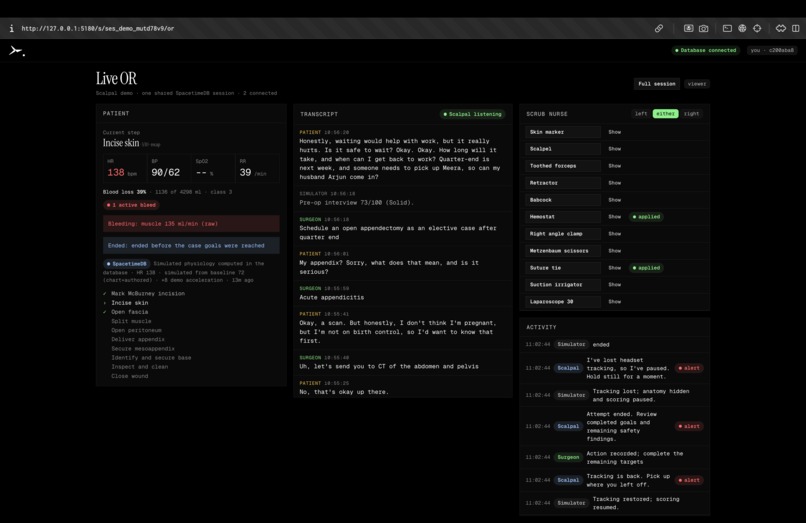The image size is (806, 523).
Task: Click the crosshair target icon
Action: [x=757, y=29]
